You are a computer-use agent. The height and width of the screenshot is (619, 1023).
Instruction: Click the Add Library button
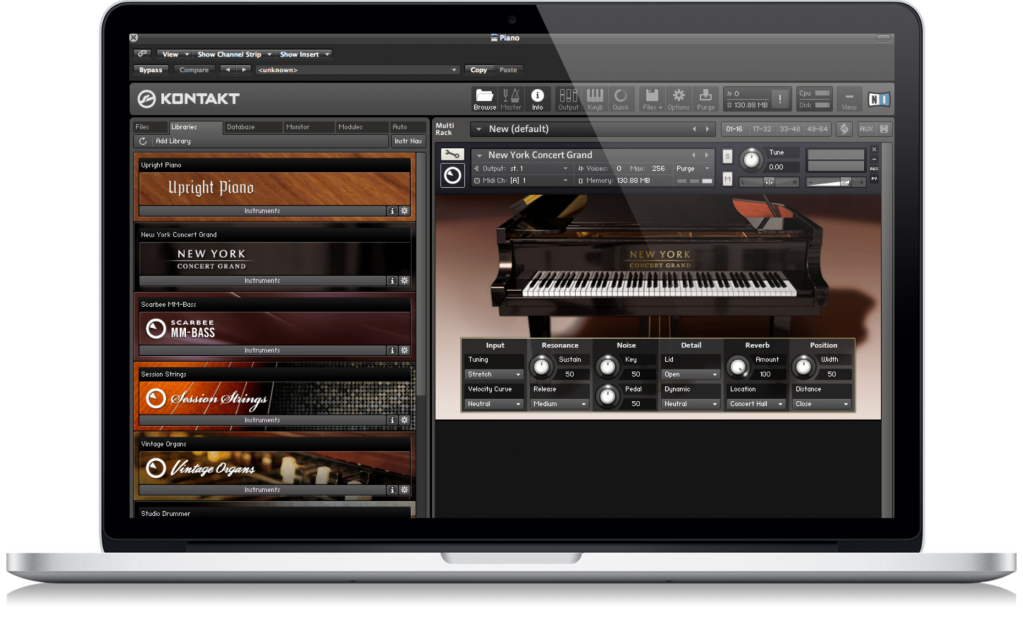(173, 141)
